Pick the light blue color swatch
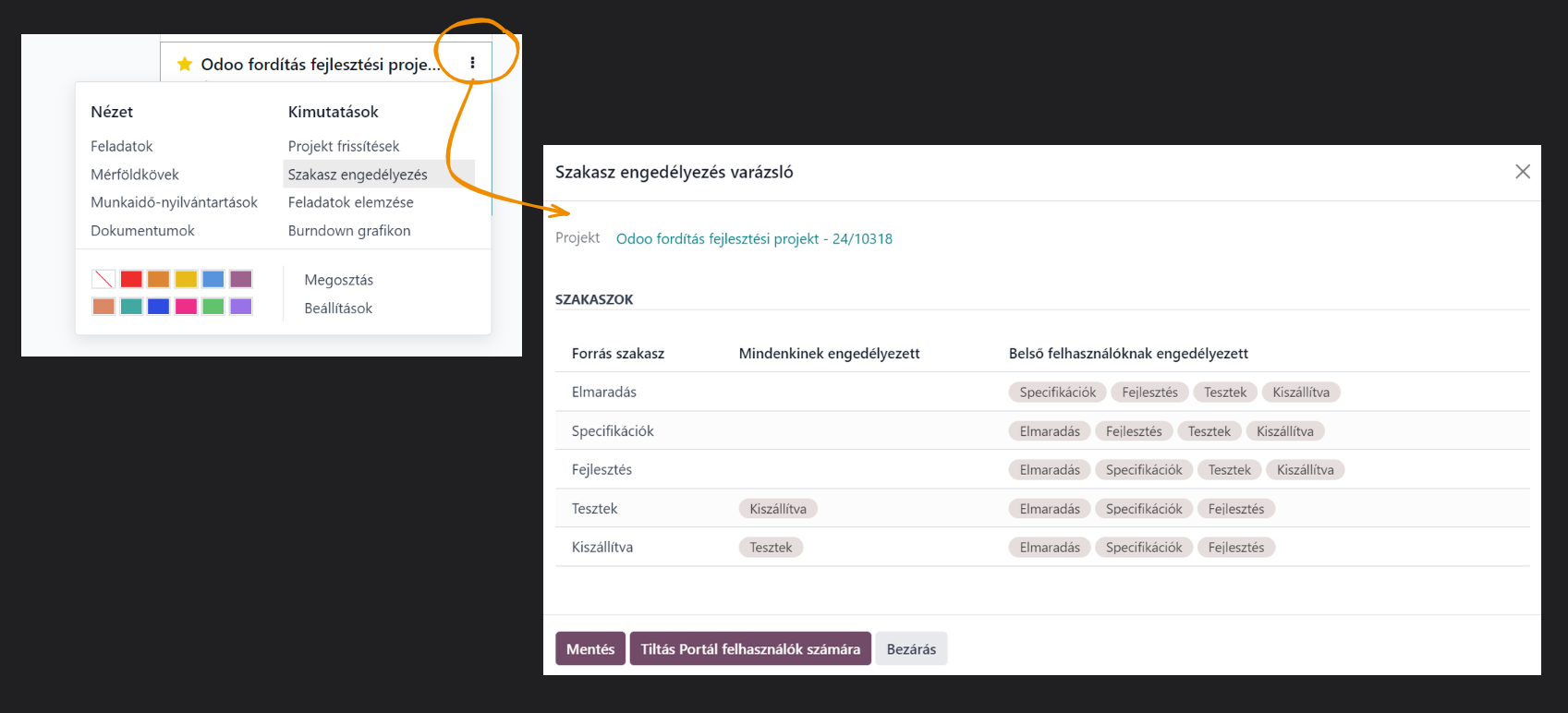The image size is (1568, 713). pos(213,279)
